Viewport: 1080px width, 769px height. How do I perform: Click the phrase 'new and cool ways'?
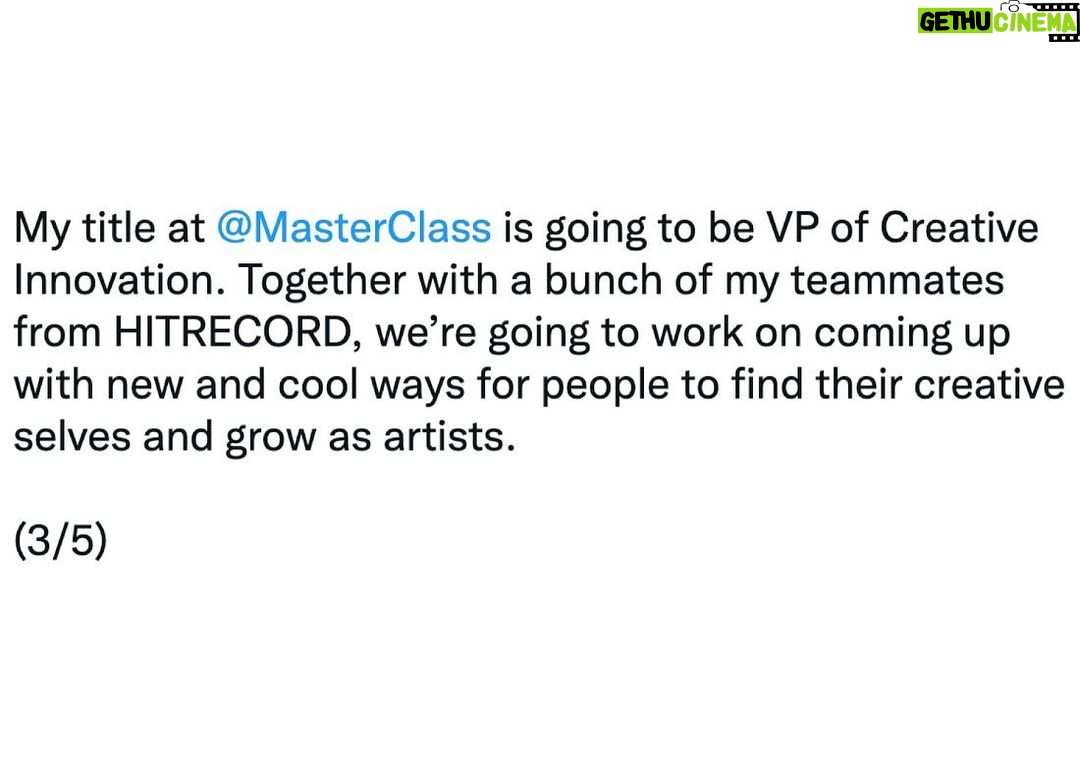[x=286, y=386]
